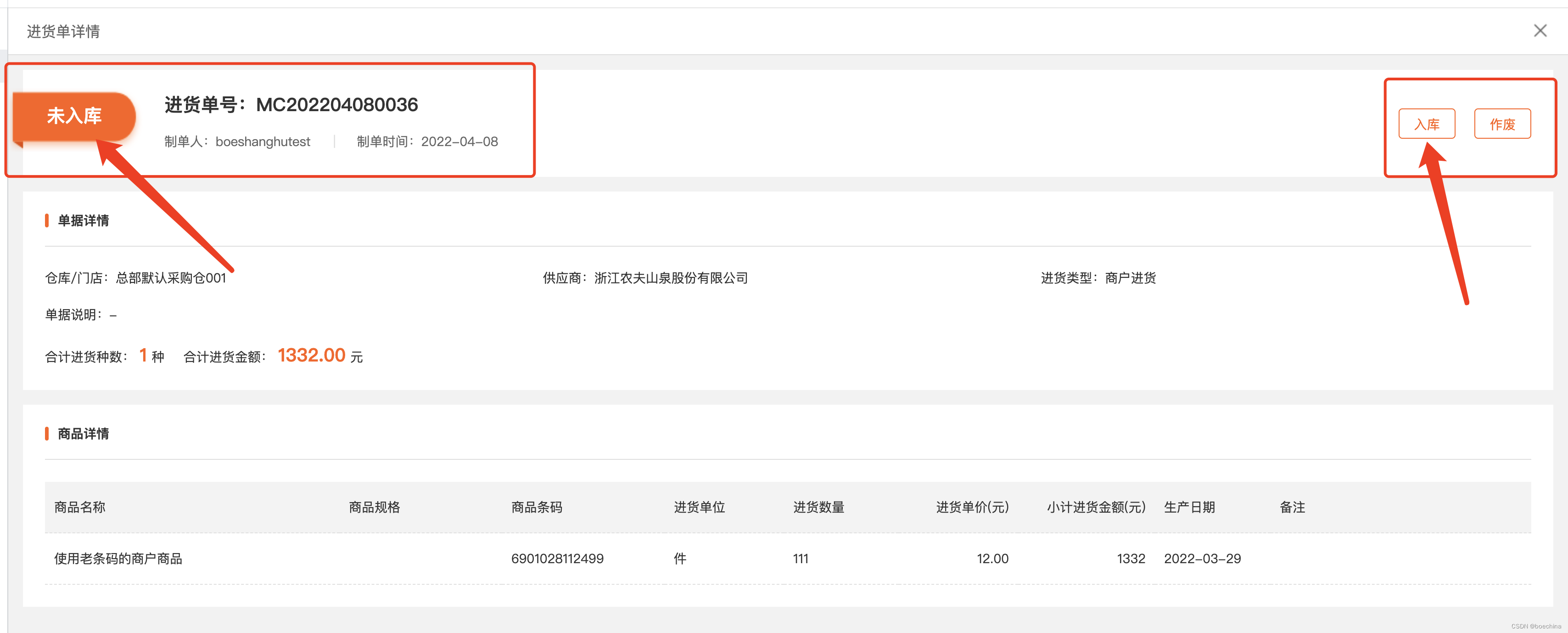1568x633 pixels.
Task: Click the order number MC202204080036
Action: point(336,105)
